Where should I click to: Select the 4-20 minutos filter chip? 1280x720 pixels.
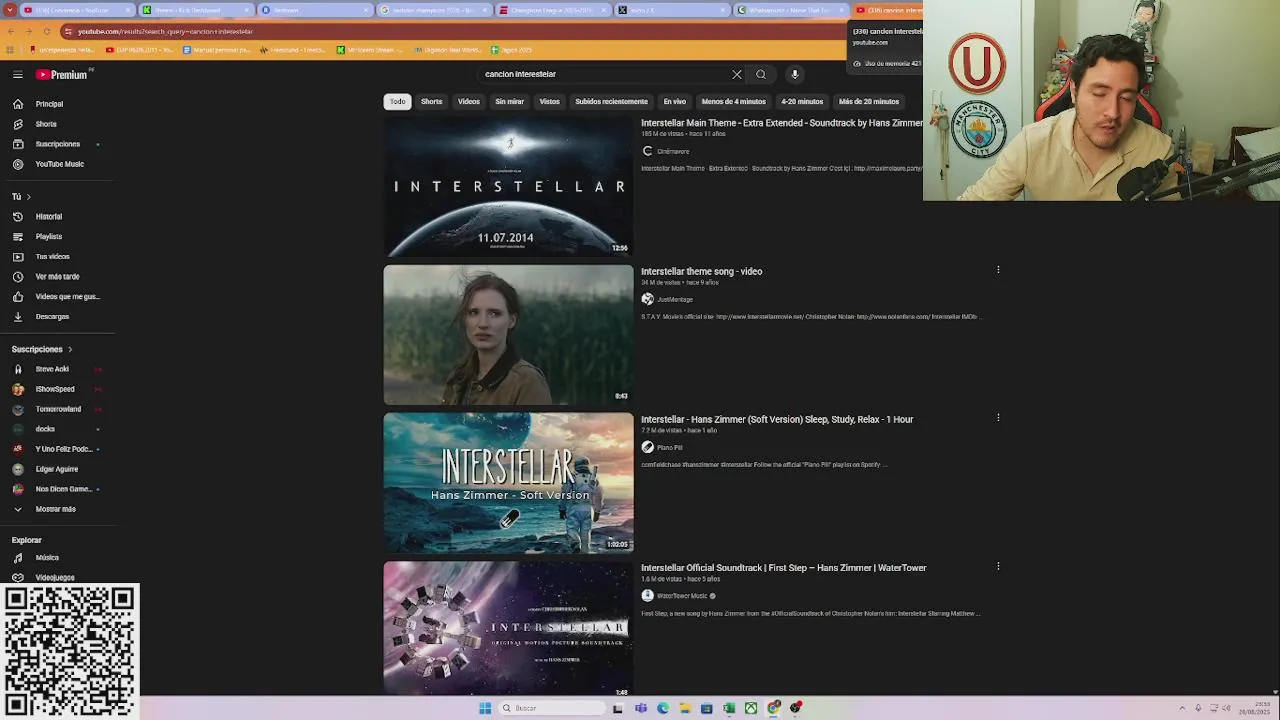click(802, 101)
